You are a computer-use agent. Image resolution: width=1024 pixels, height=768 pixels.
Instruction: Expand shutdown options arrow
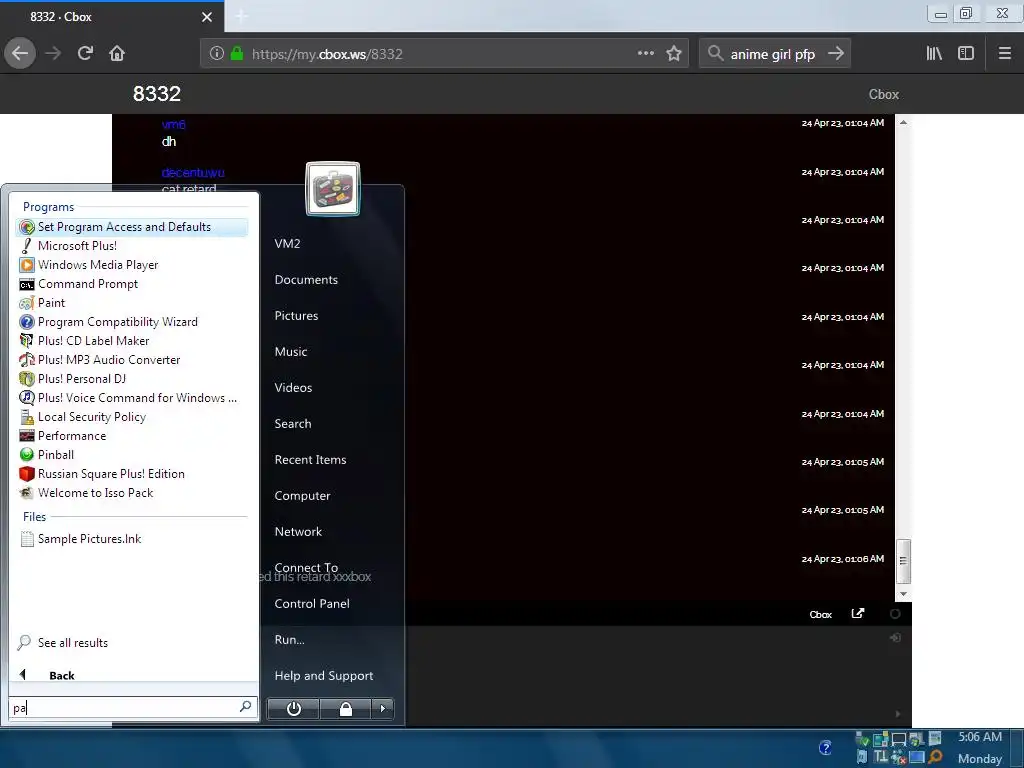click(x=383, y=709)
